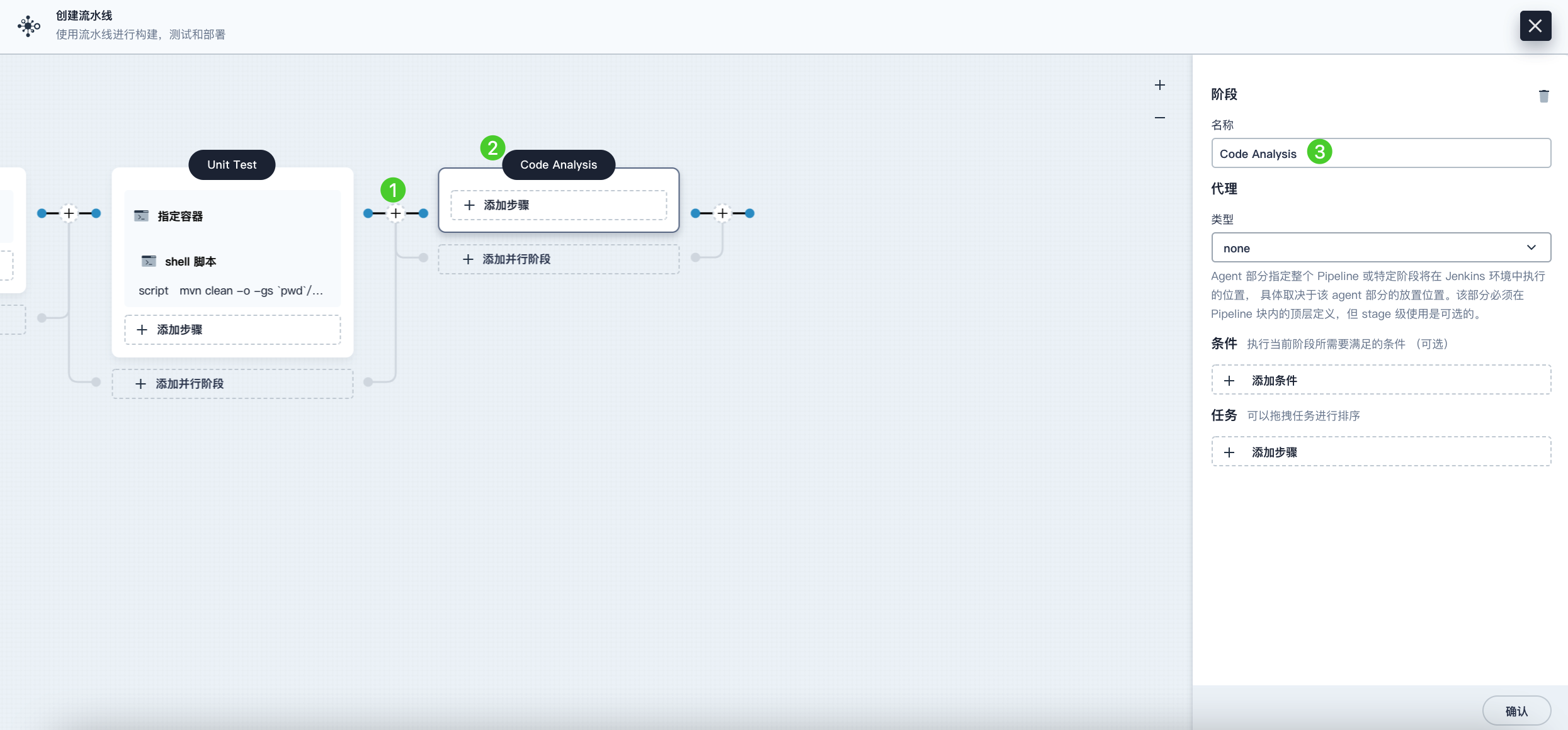This screenshot has width=1568, height=730.
Task: Click the 添加并行阶段 option under Code Analysis
Action: [x=557, y=258]
